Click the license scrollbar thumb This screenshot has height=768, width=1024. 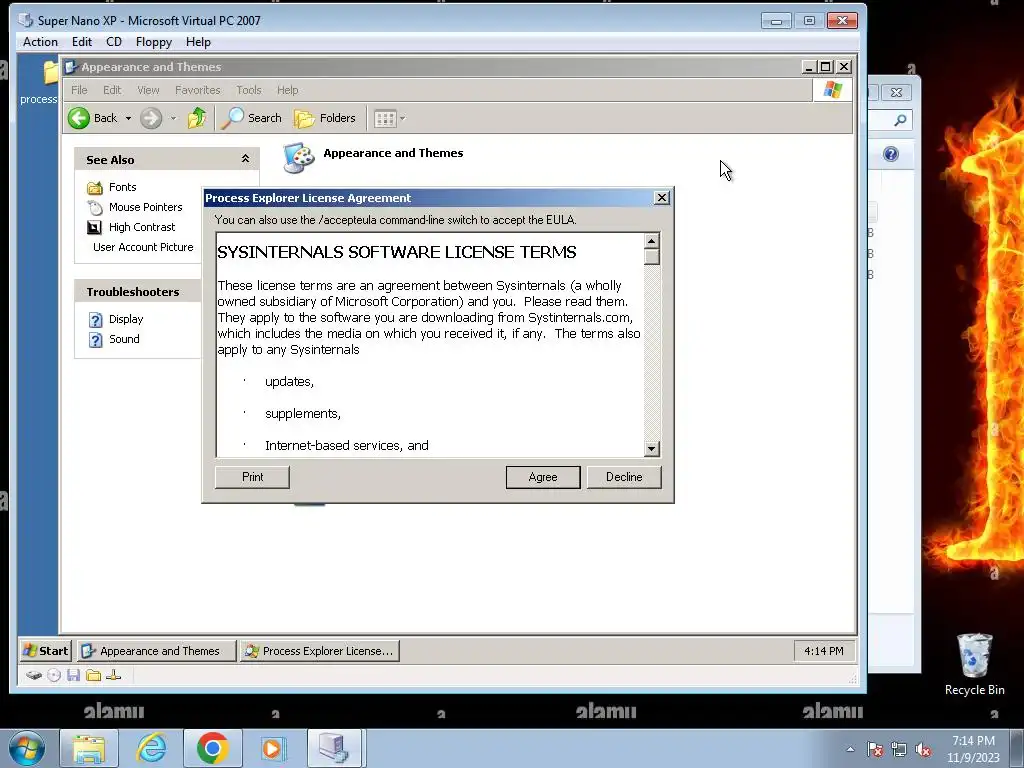651,257
